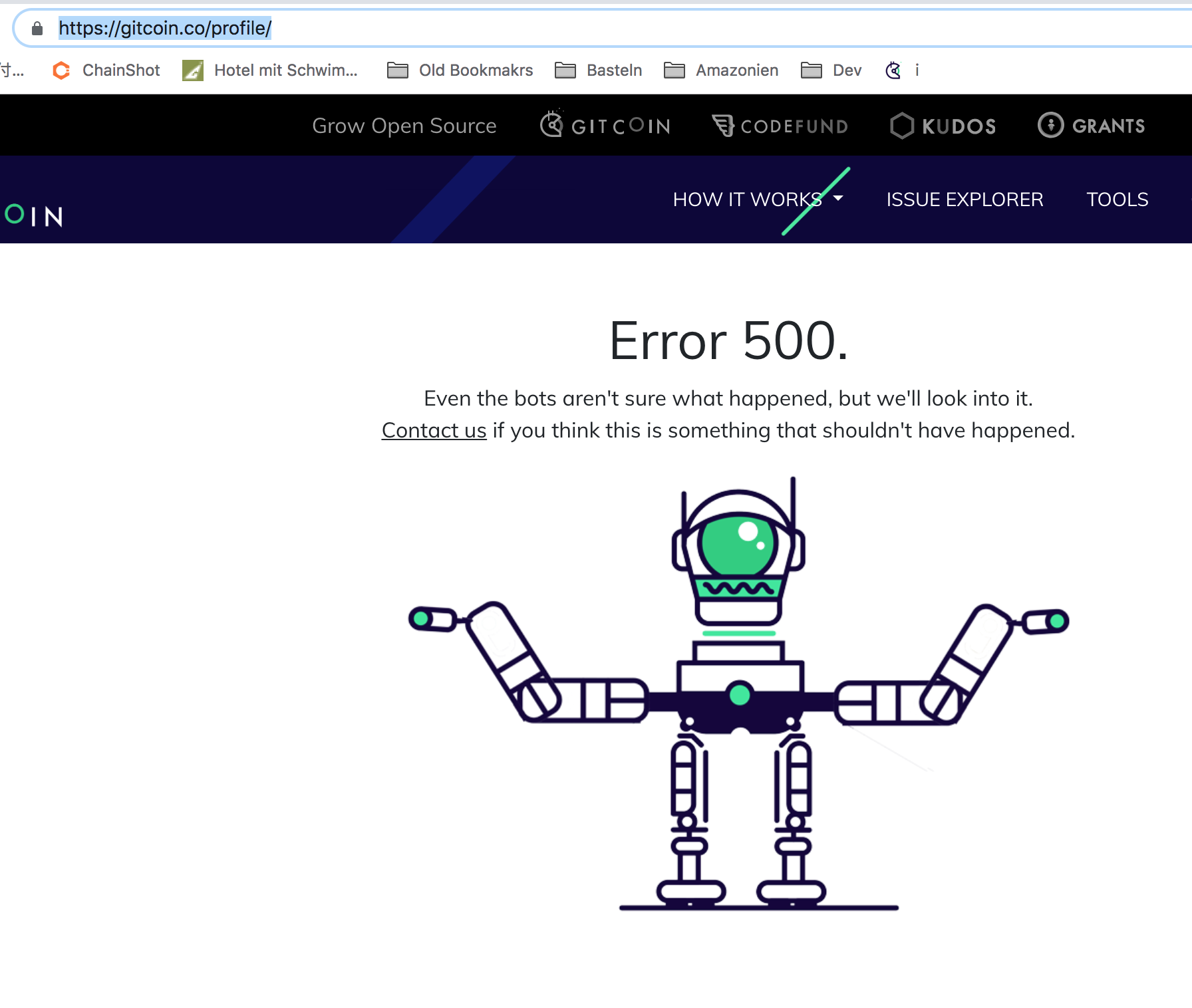Click the Grants circular icon
Viewport: 1192px width, 1008px height.
pos(1051,125)
